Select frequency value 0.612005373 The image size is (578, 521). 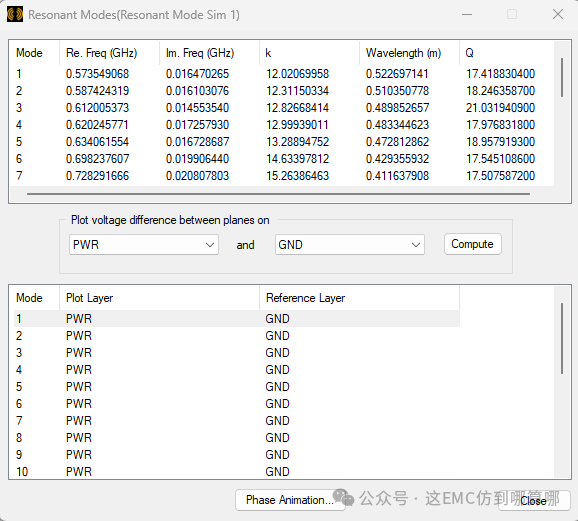click(97, 108)
